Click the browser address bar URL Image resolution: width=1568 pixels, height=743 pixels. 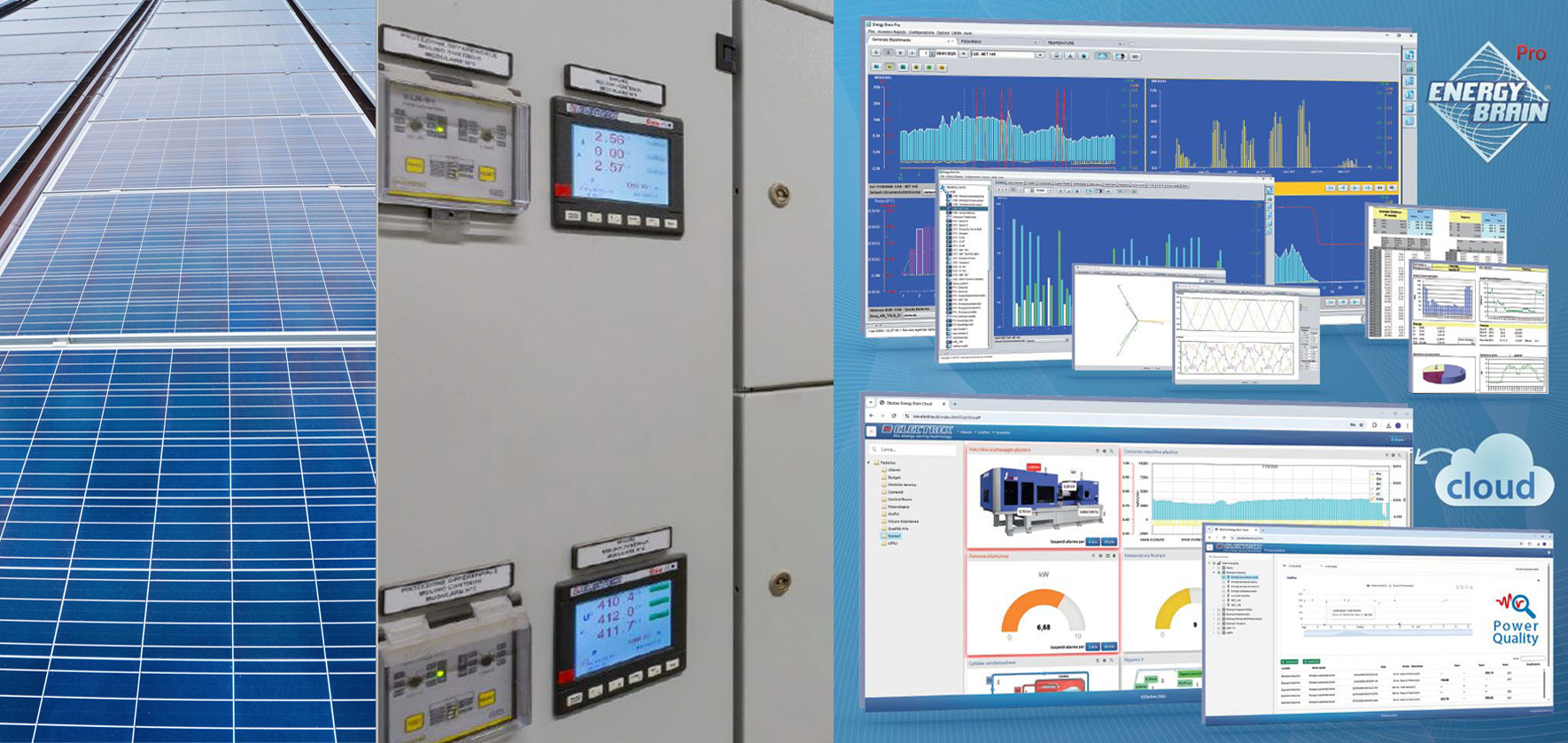coord(948,416)
